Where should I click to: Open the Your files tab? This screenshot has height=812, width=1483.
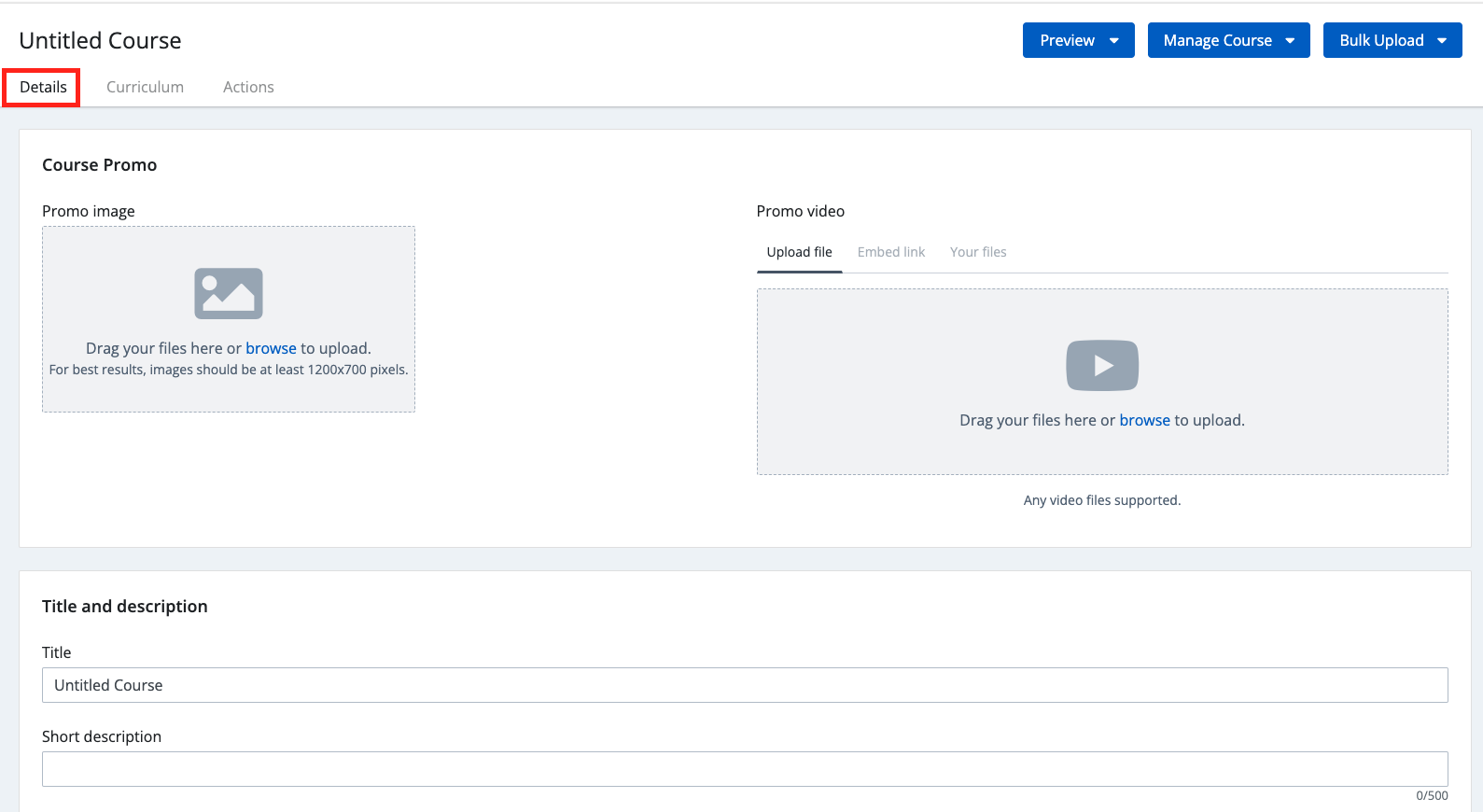point(978,252)
